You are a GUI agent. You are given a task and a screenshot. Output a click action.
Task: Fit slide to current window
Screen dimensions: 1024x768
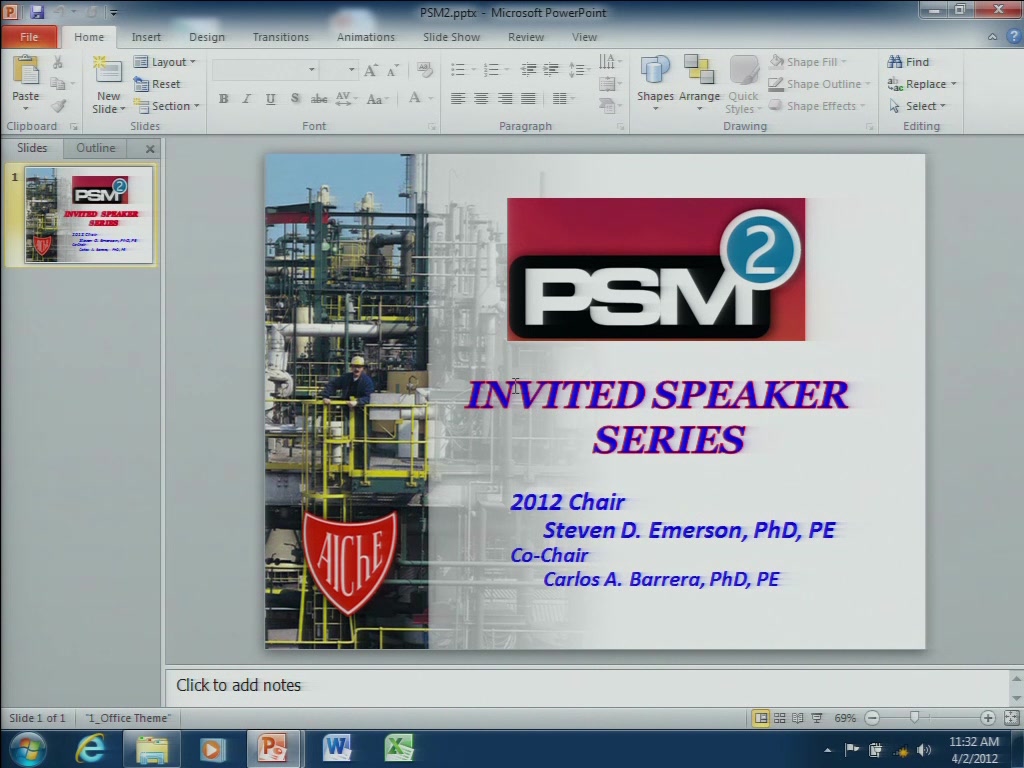1012,718
